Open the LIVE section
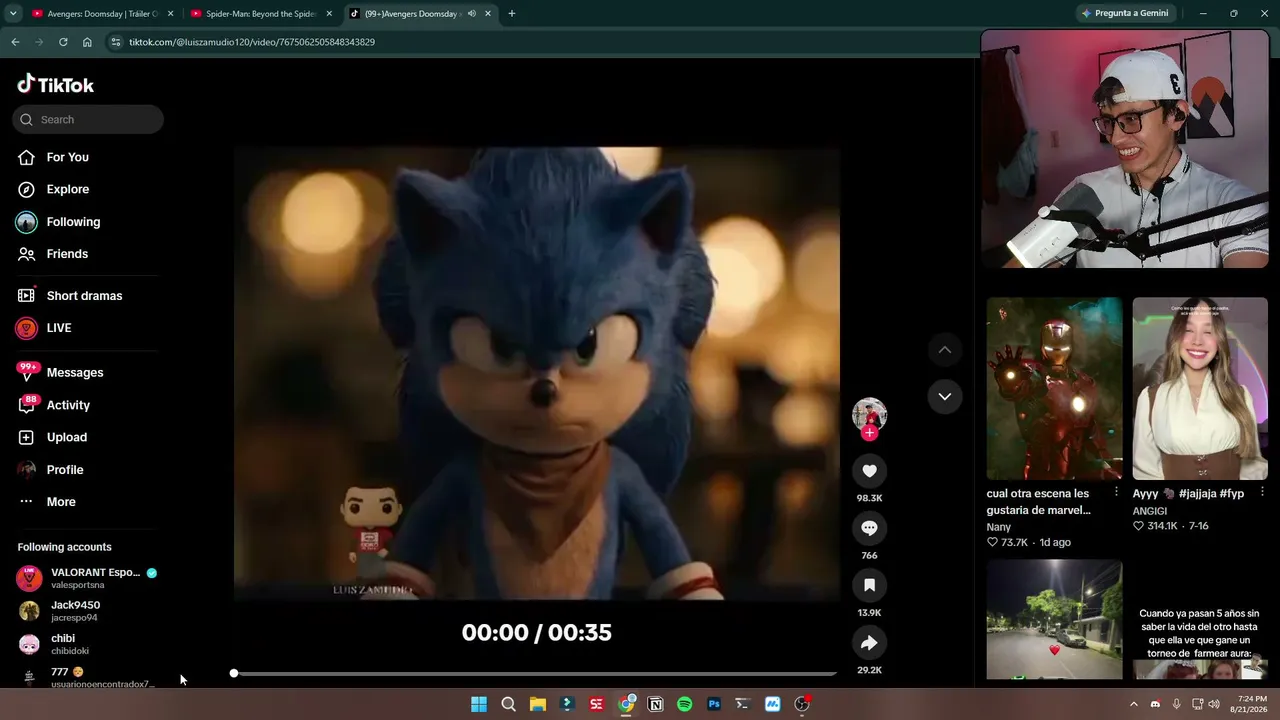Screen dimensions: 1280x720 (x=59, y=328)
